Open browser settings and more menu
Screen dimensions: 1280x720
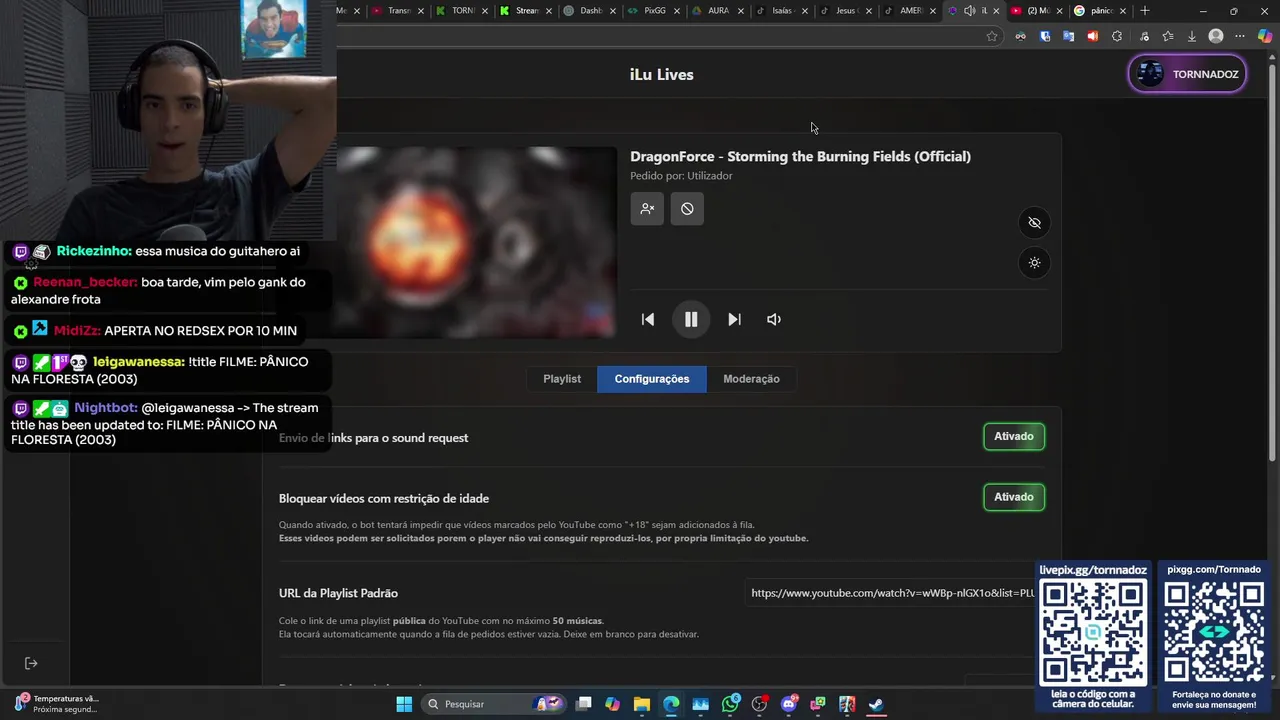coord(1240,36)
